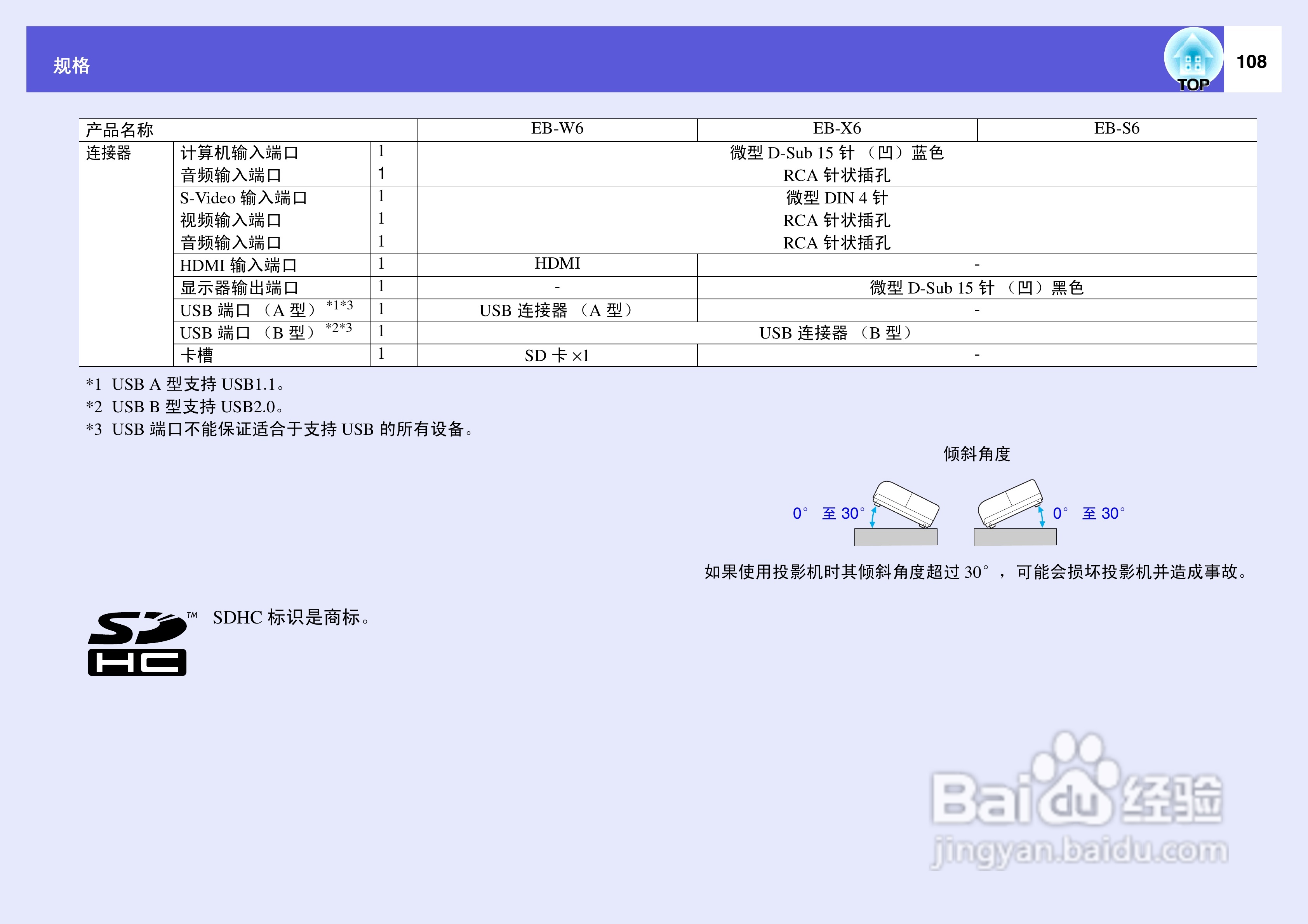The width and height of the screenshot is (1308, 924).
Task: Click the SD 卡 ×1 cell
Action: 557,356
